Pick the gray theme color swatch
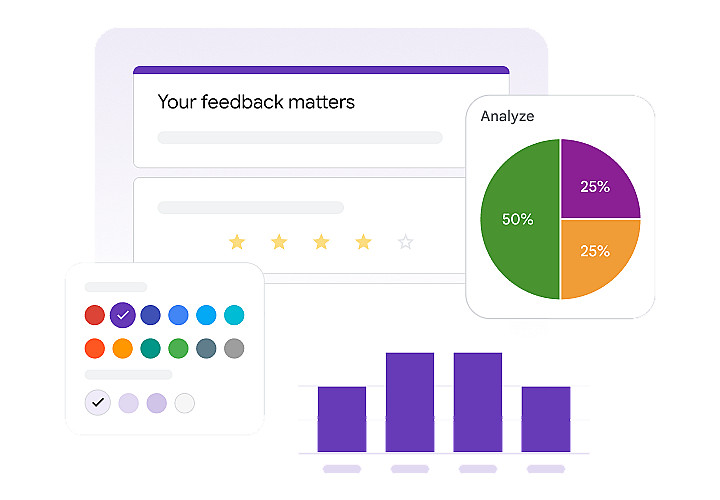The width and height of the screenshot is (720, 500). tap(234, 349)
